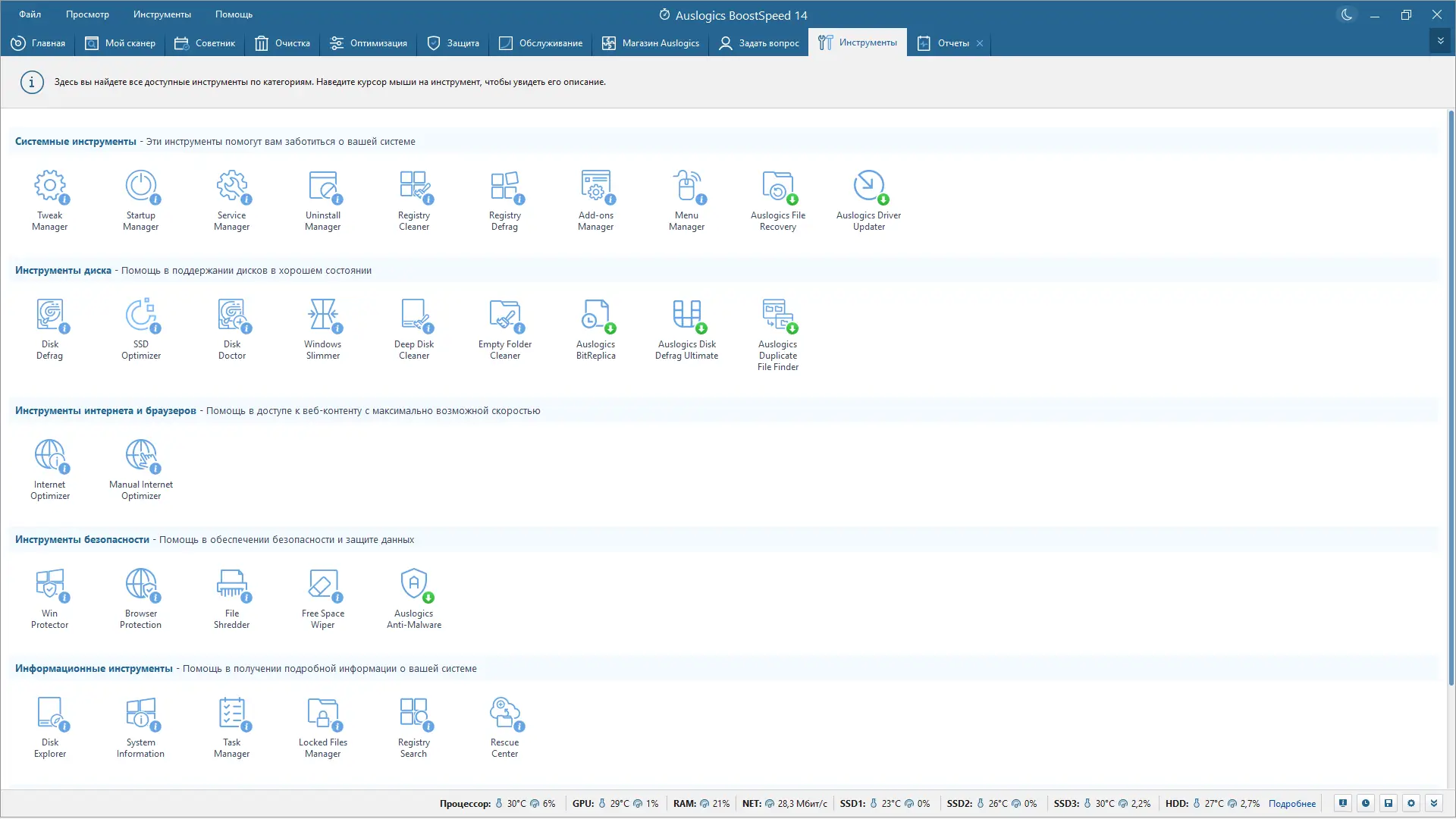Toggle dark mode moon icon
This screenshot has width=1456, height=819.
click(x=1347, y=14)
